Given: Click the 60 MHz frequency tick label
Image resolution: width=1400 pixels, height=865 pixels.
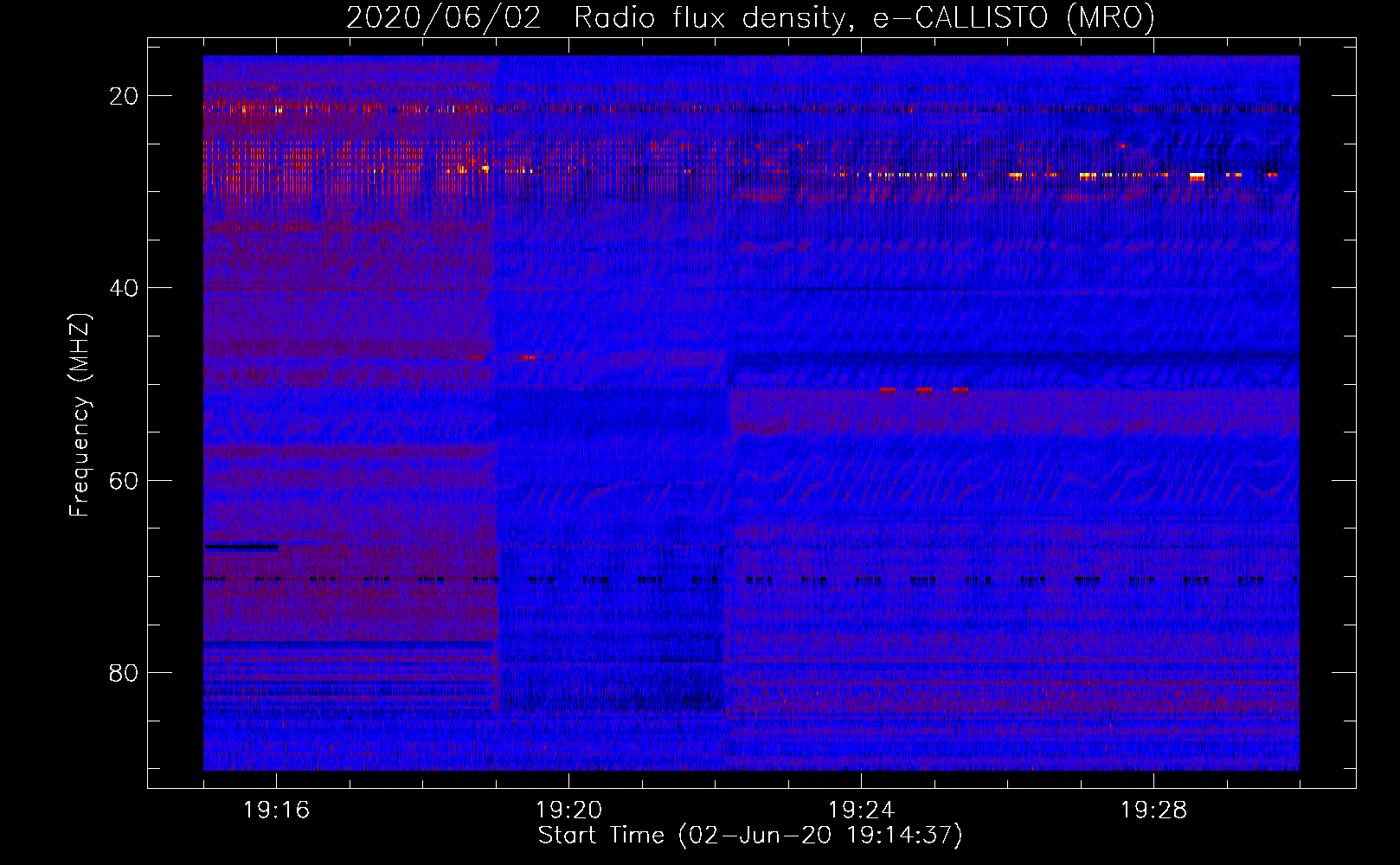Looking at the screenshot, I should tap(124, 480).
